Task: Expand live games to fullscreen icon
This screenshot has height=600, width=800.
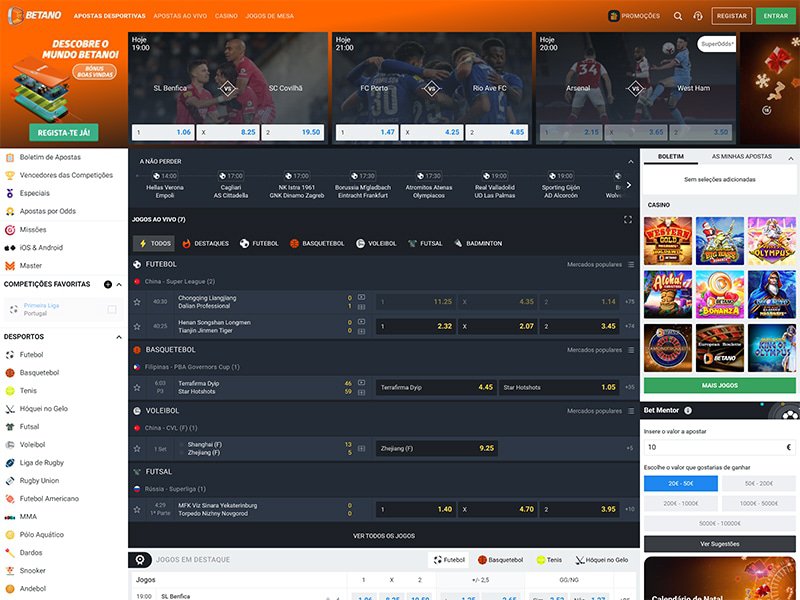Action: pos(628,219)
